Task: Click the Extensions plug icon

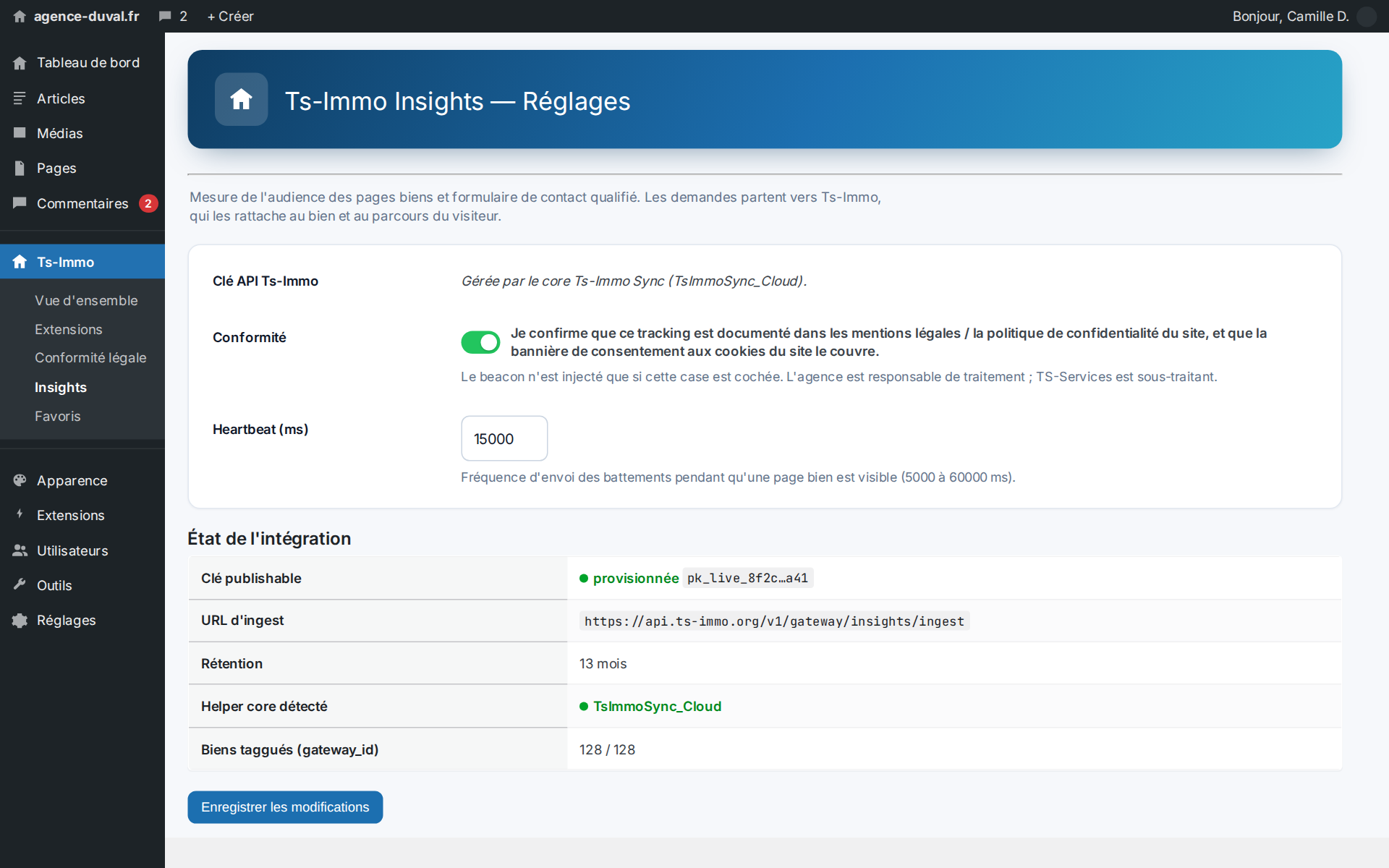Action: coord(20,515)
